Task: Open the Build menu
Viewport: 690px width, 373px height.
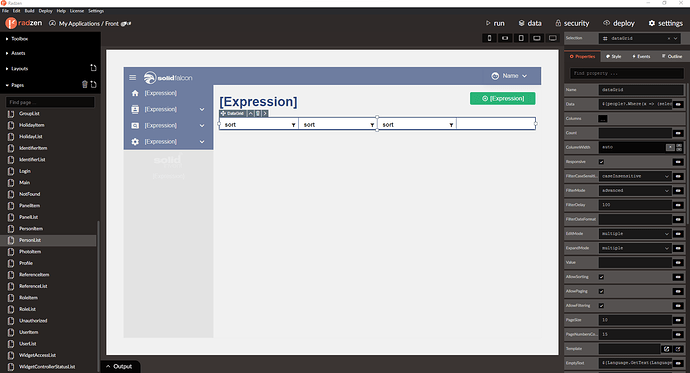Action: point(29,11)
